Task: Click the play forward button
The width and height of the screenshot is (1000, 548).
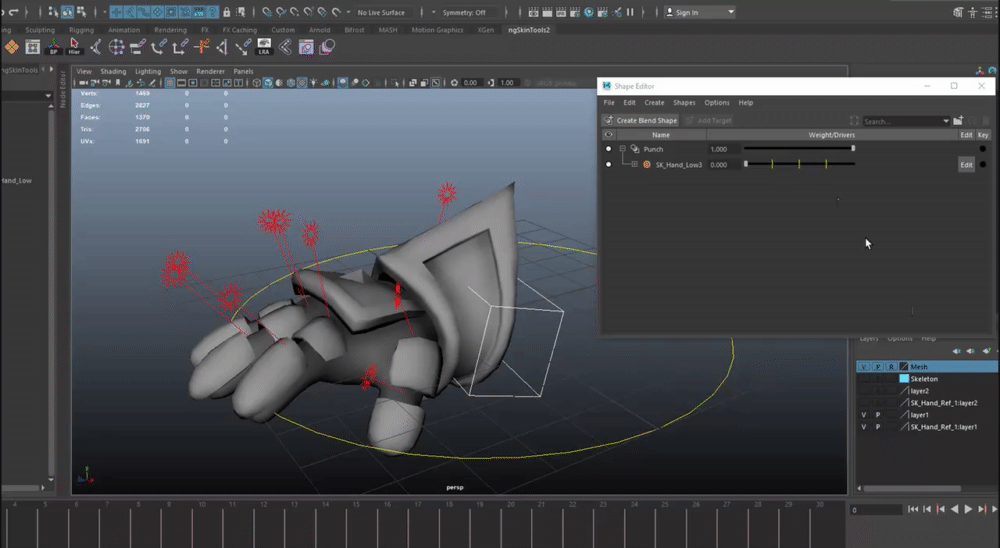Action: 968,509
